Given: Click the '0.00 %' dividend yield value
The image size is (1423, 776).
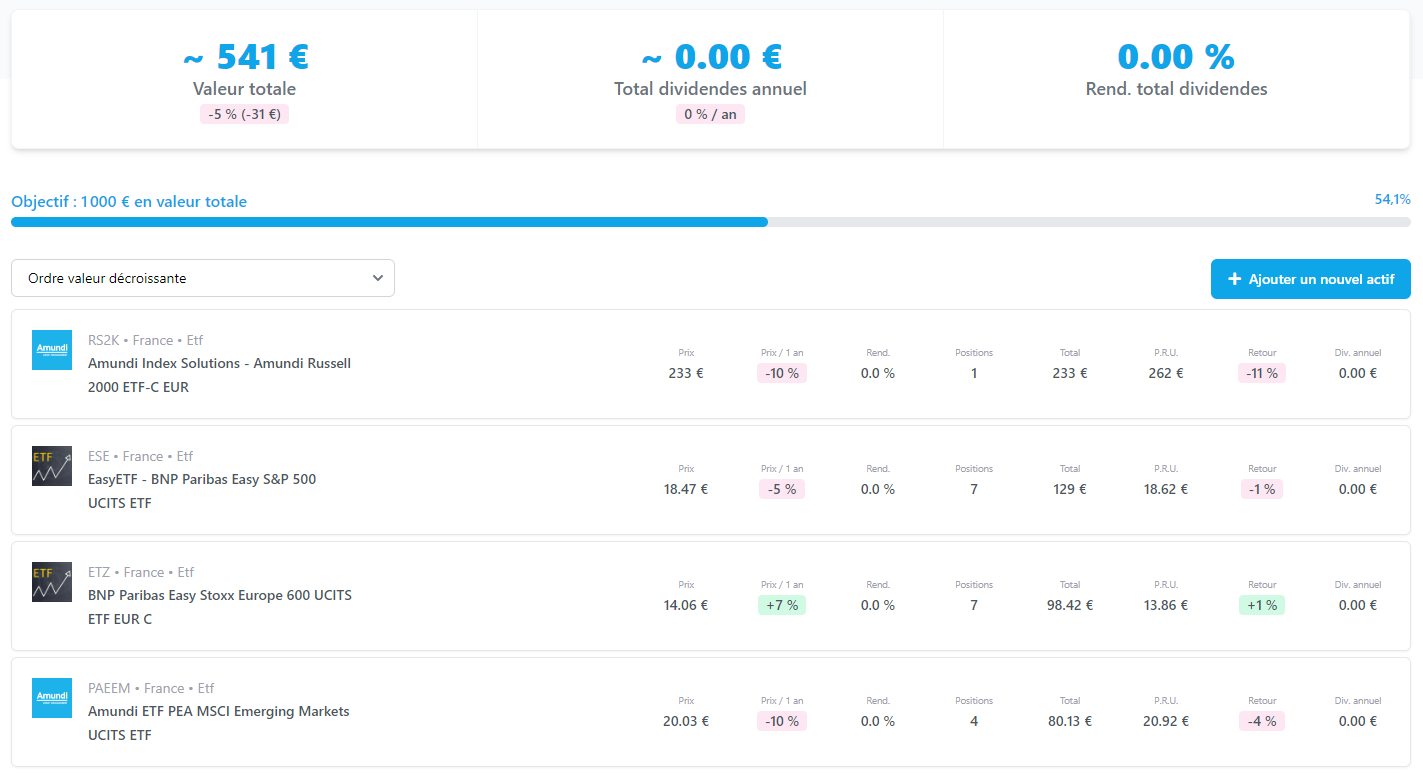Looking at the screenshot, I should [1176, 56].
